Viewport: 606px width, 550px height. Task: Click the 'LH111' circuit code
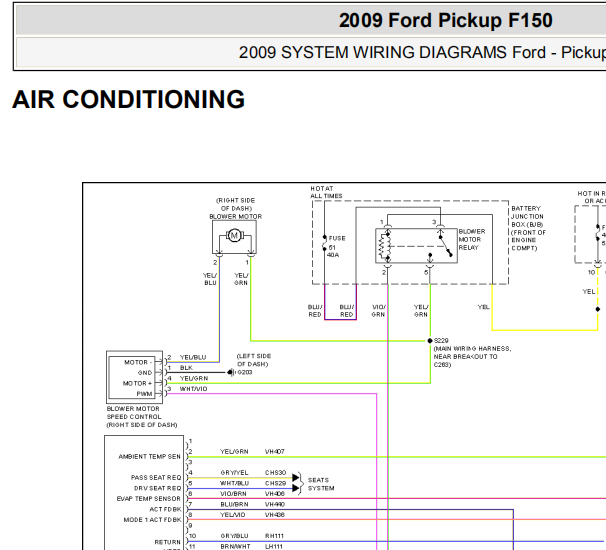[x=274, y=547]
